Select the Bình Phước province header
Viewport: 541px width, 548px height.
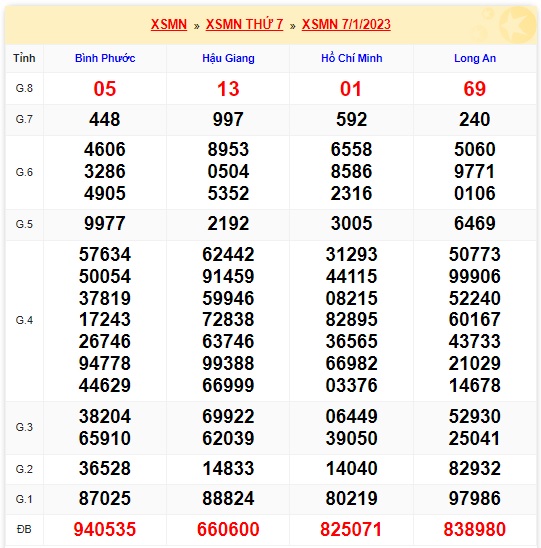[105, 58]
